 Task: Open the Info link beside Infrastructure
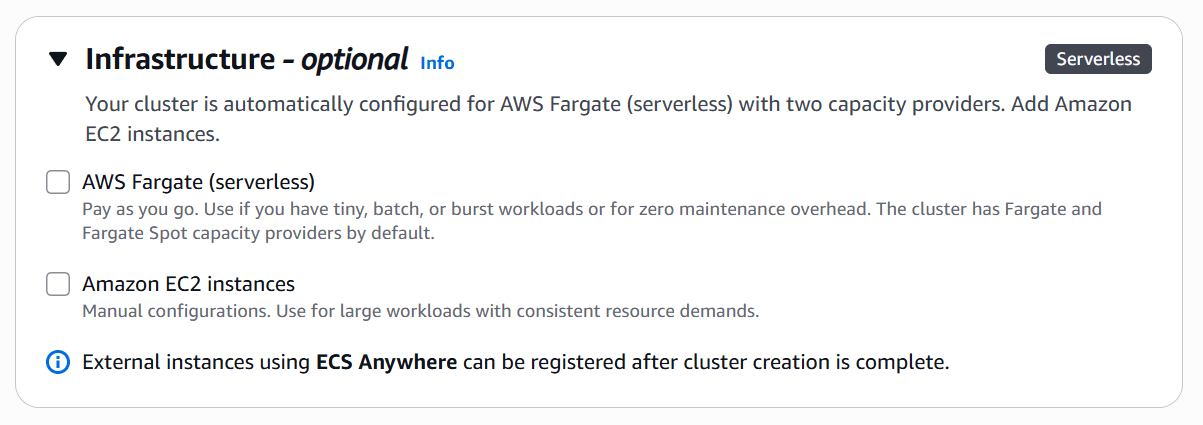(437, 63)
